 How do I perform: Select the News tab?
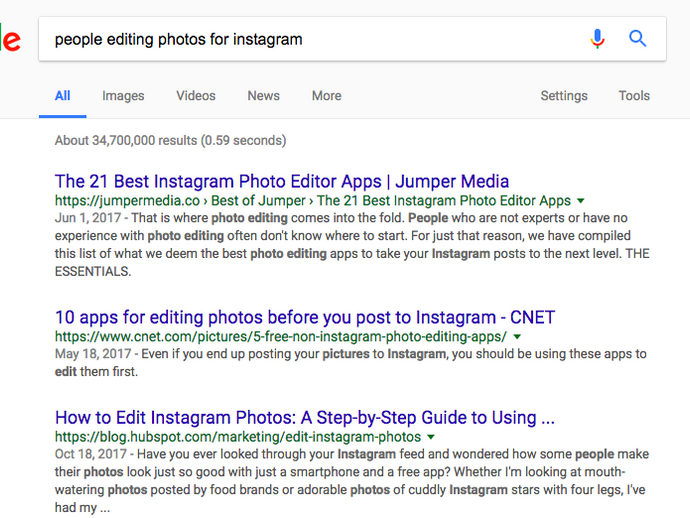263,96
